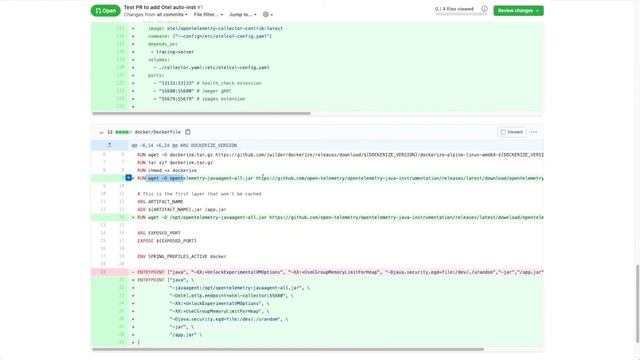The height and width of the screenshot is (360, 640).
Task: Click the '- tracing-server' line
Action: pos(173,52)
